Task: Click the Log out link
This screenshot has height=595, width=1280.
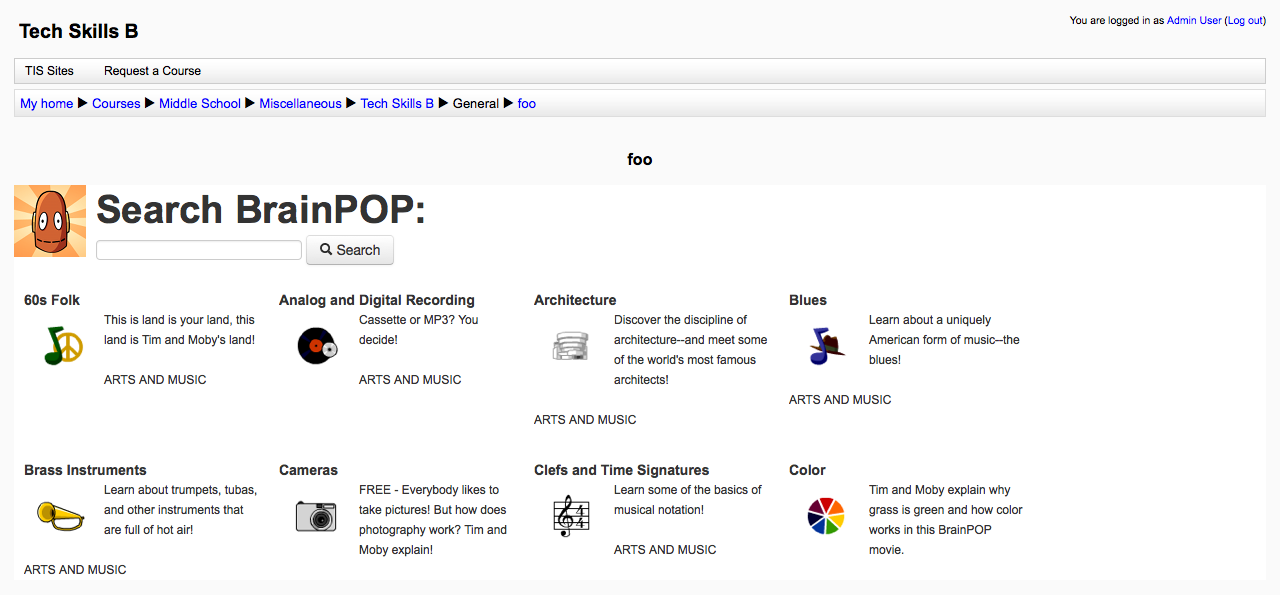Action: (x=1246, y=20)
